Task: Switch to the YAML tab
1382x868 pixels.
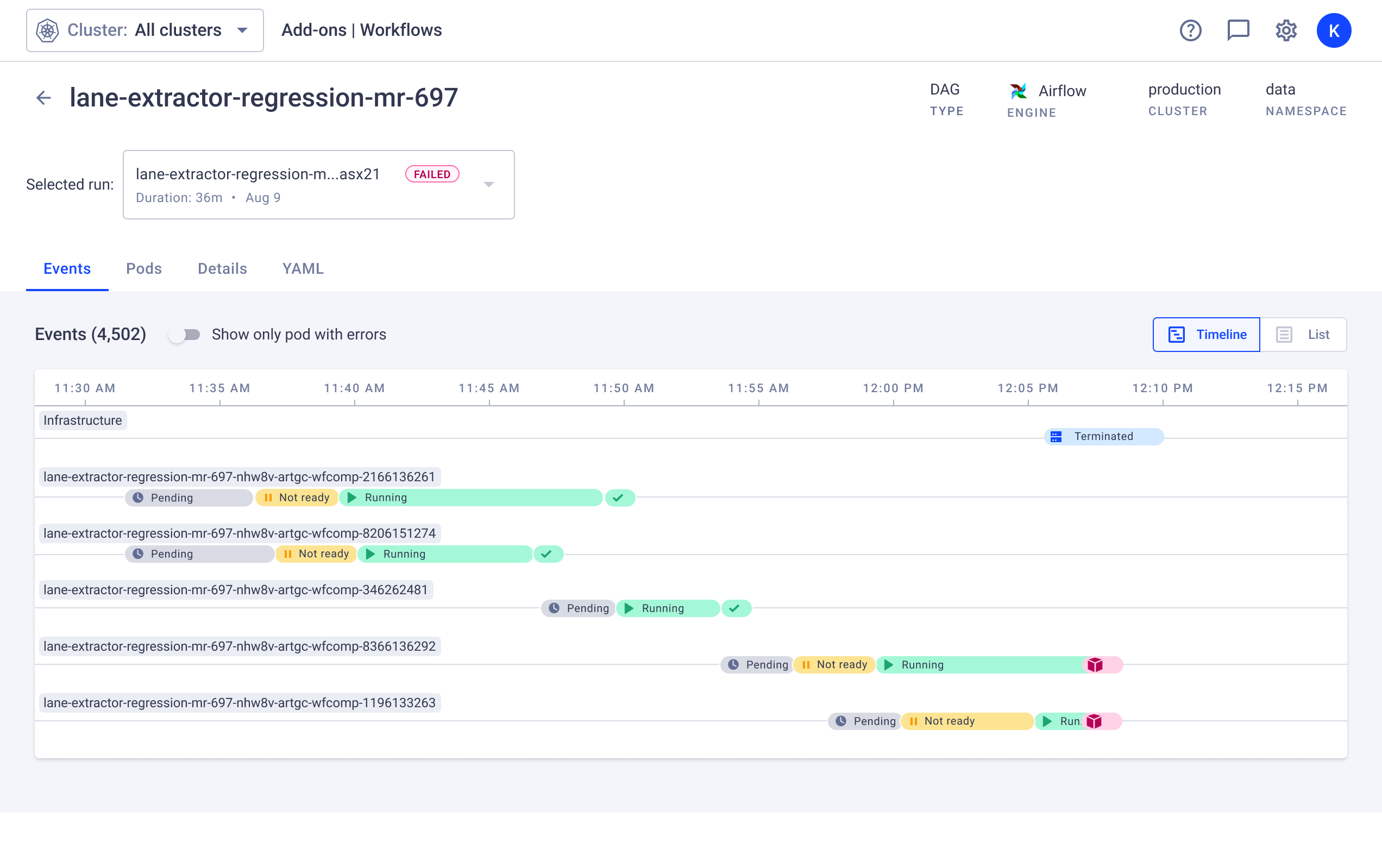Action: 303,268
